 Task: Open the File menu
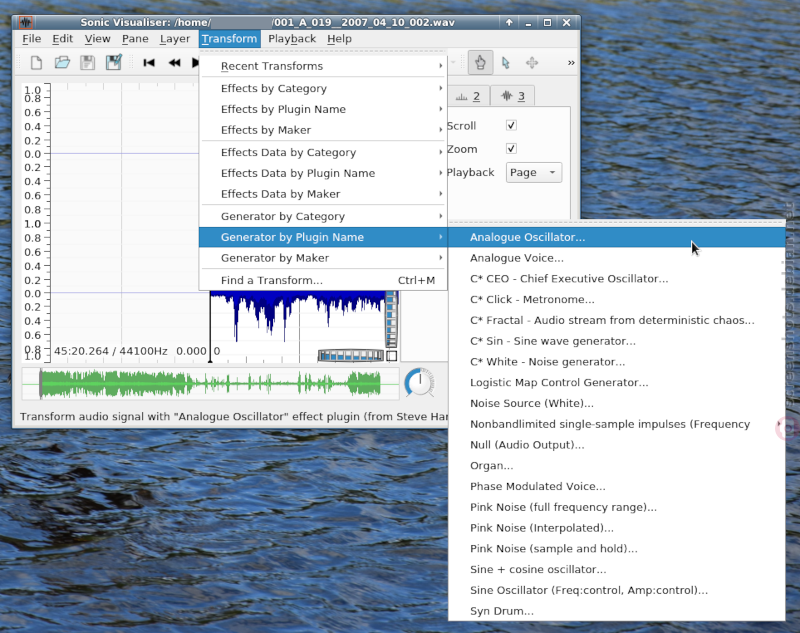click(x=32, y=39)
